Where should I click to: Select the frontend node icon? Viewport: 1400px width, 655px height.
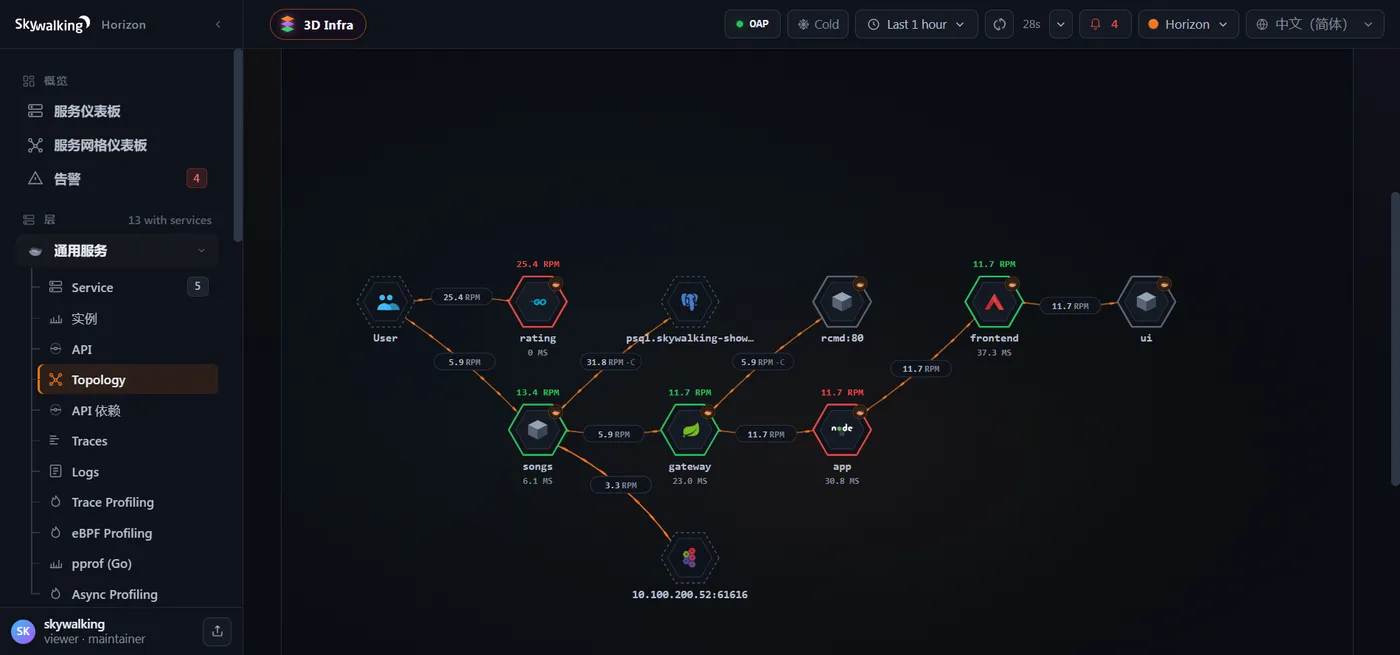pos(994,302)
